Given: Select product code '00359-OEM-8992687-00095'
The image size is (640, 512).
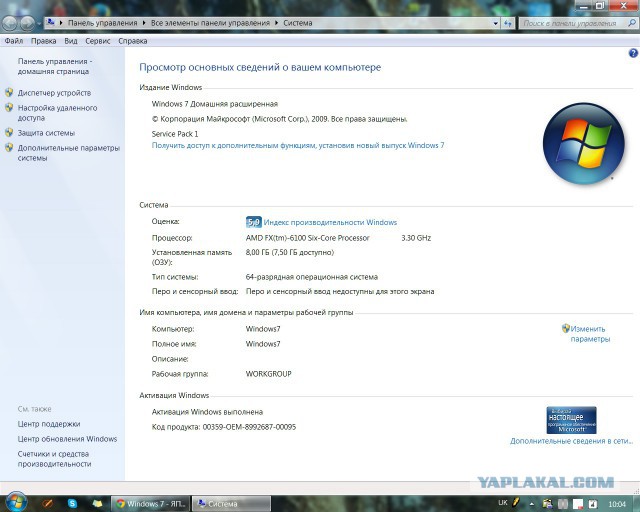Looking at the screenshot, I should tap(249, 427).
